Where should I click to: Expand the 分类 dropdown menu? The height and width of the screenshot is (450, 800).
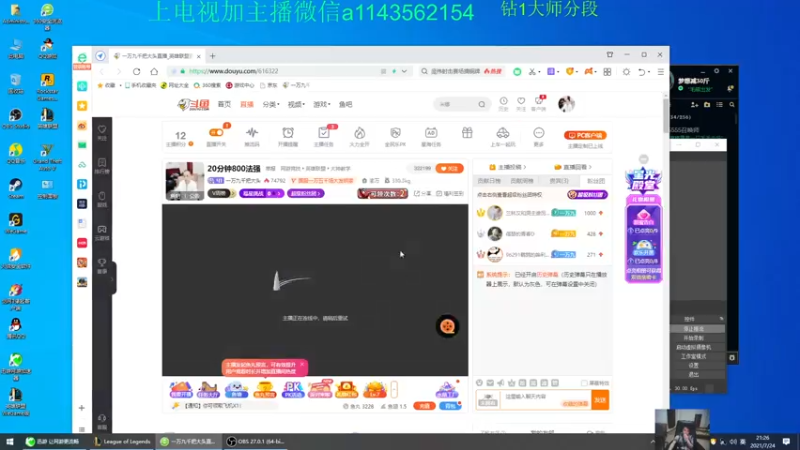pos(270,104)
